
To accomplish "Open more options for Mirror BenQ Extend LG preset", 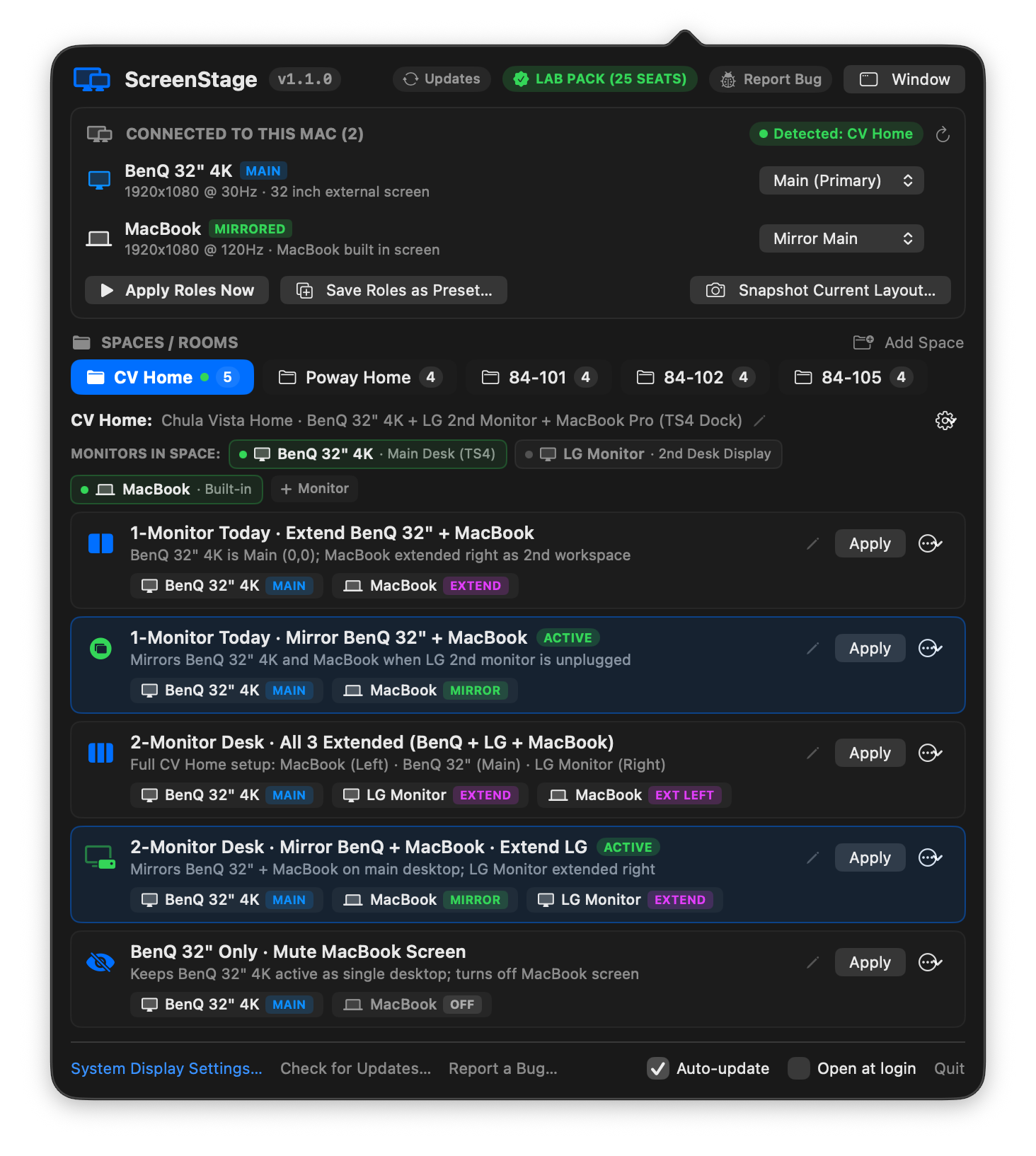I will click(x=930, y=857).
